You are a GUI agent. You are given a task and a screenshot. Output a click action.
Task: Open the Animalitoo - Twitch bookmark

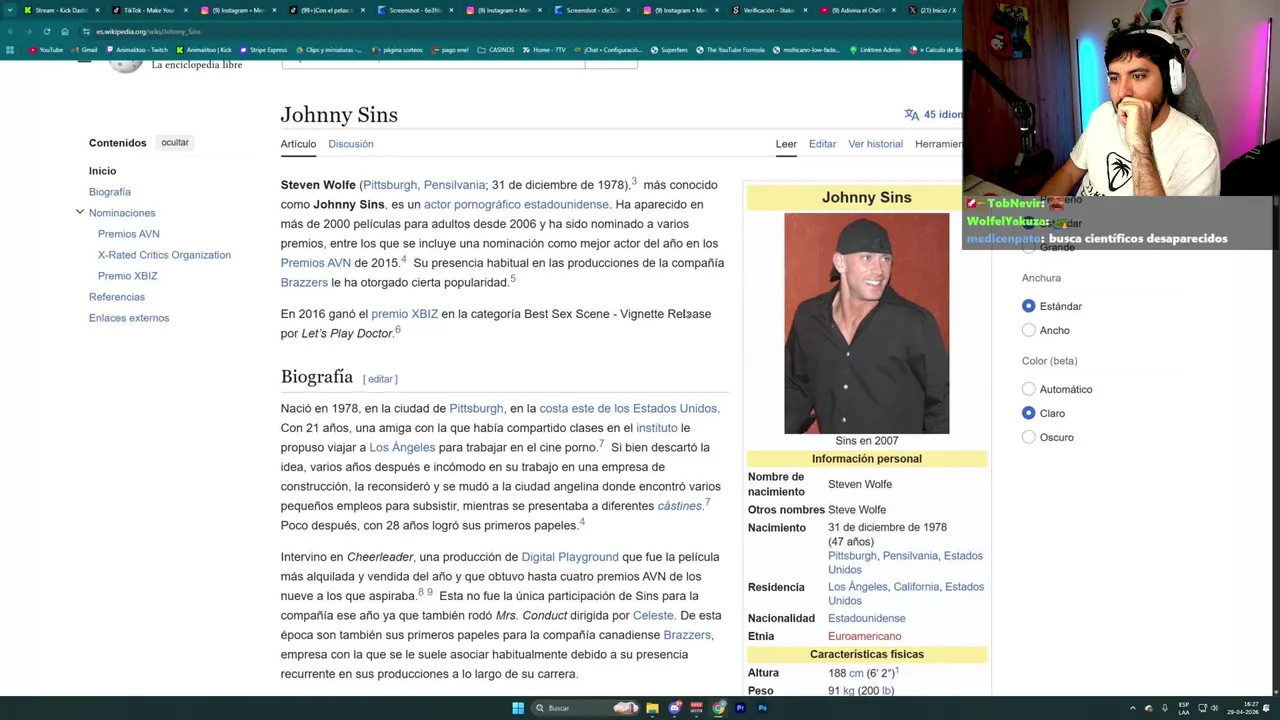pos(137,49)
